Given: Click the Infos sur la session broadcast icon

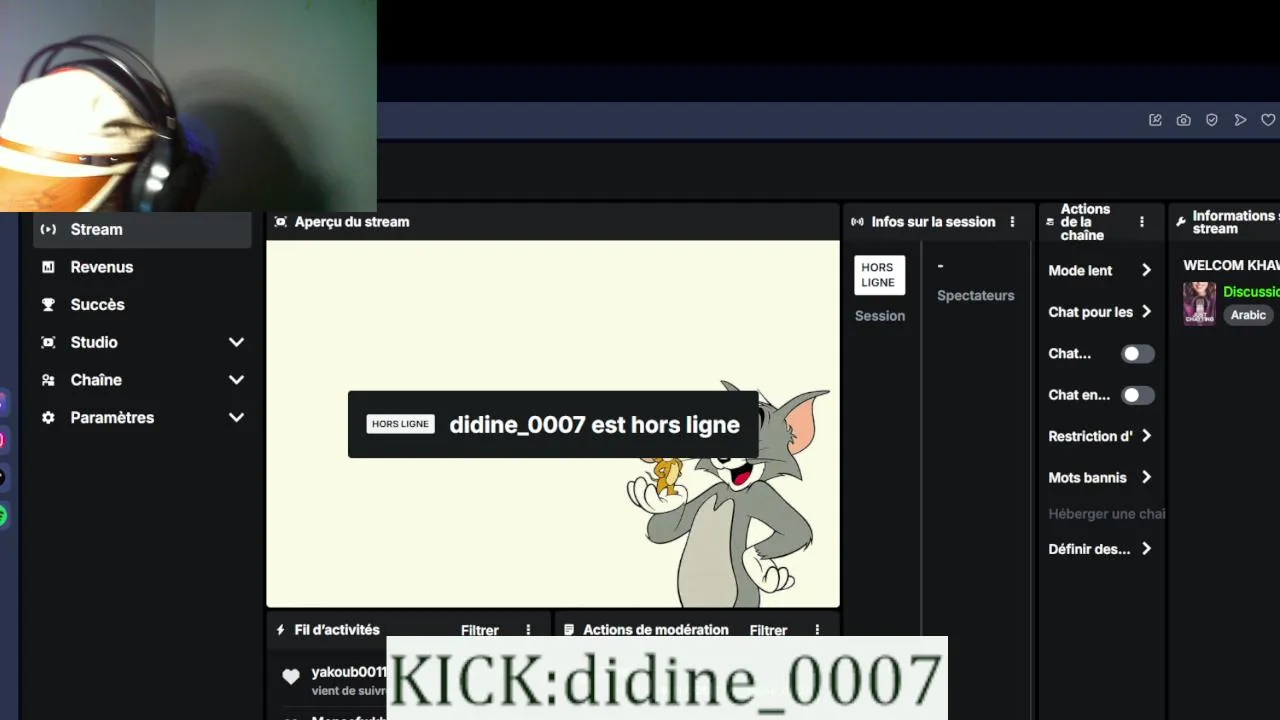Looking at the screenshot, I should (x=857, y=222).
